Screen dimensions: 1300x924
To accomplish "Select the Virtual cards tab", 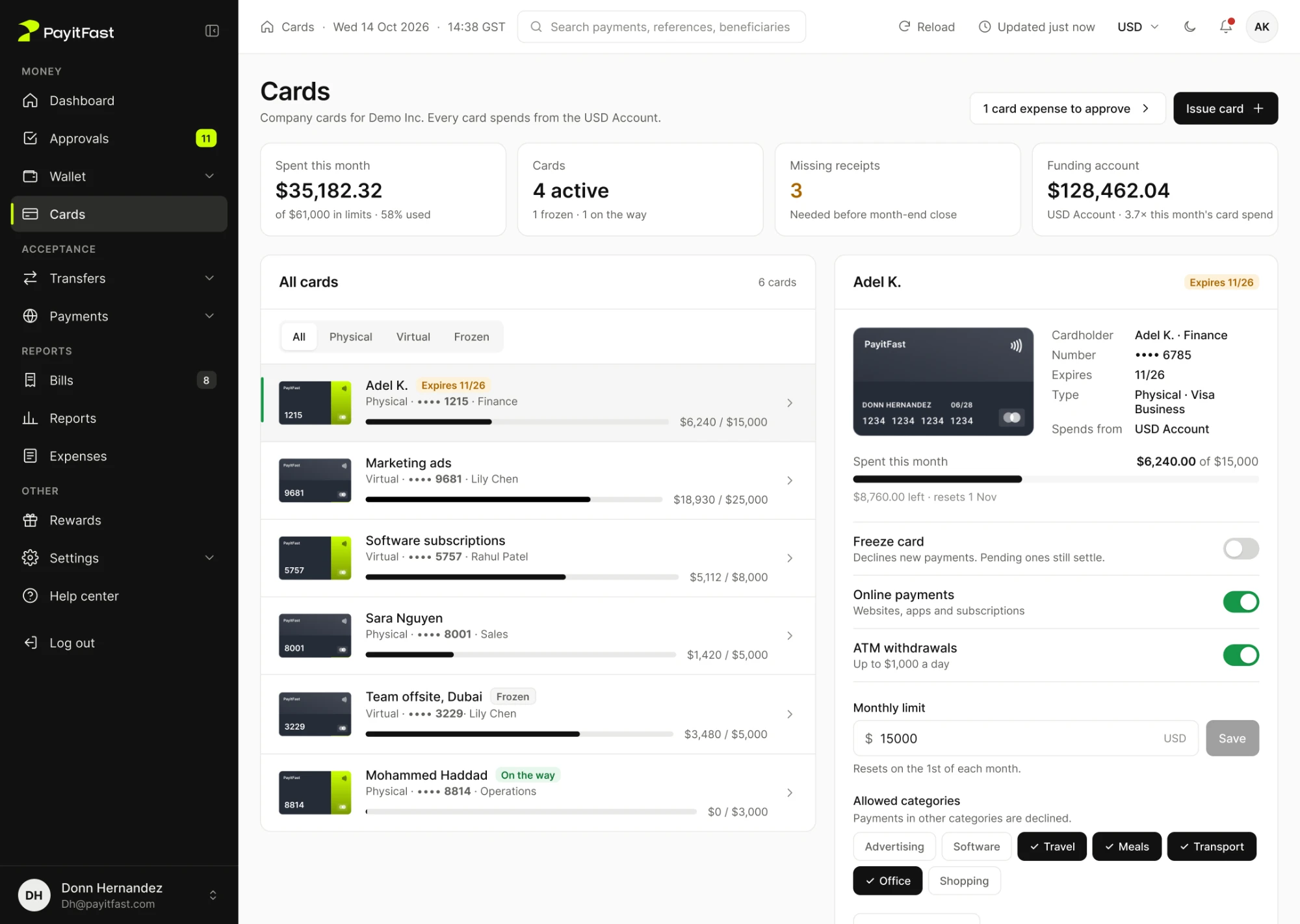I will [x=413, y=337].
